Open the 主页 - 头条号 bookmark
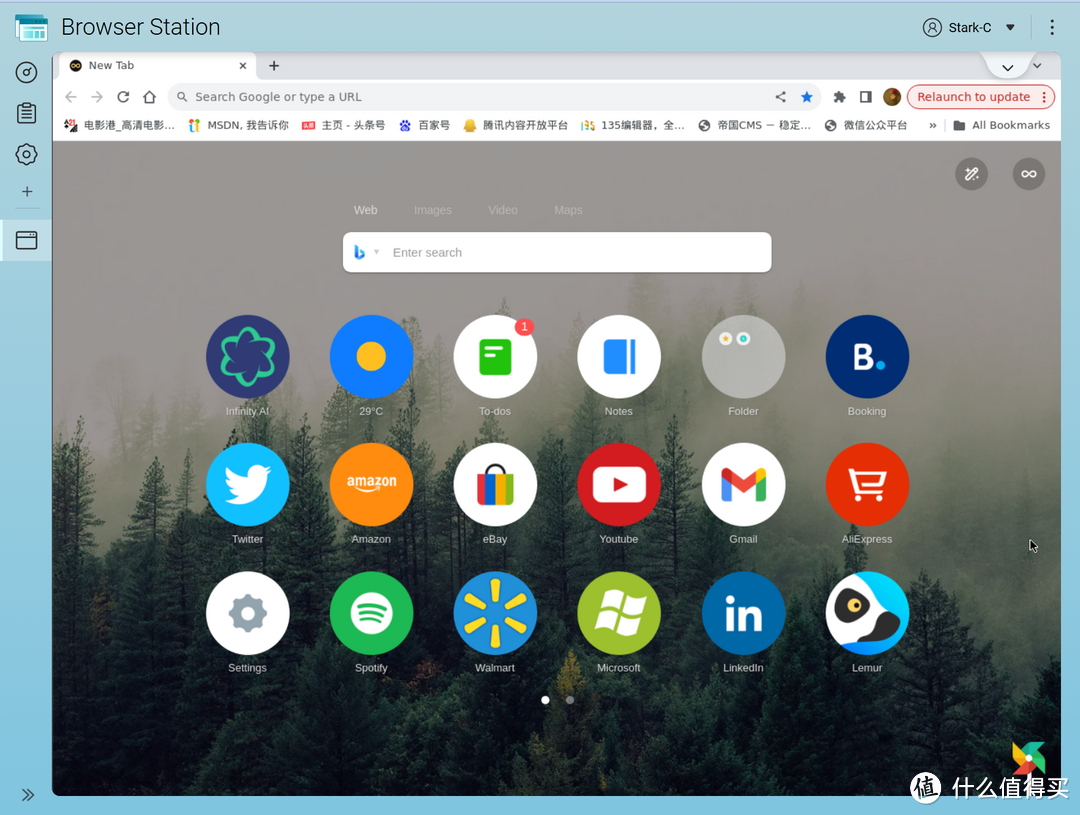 [344, 125]
